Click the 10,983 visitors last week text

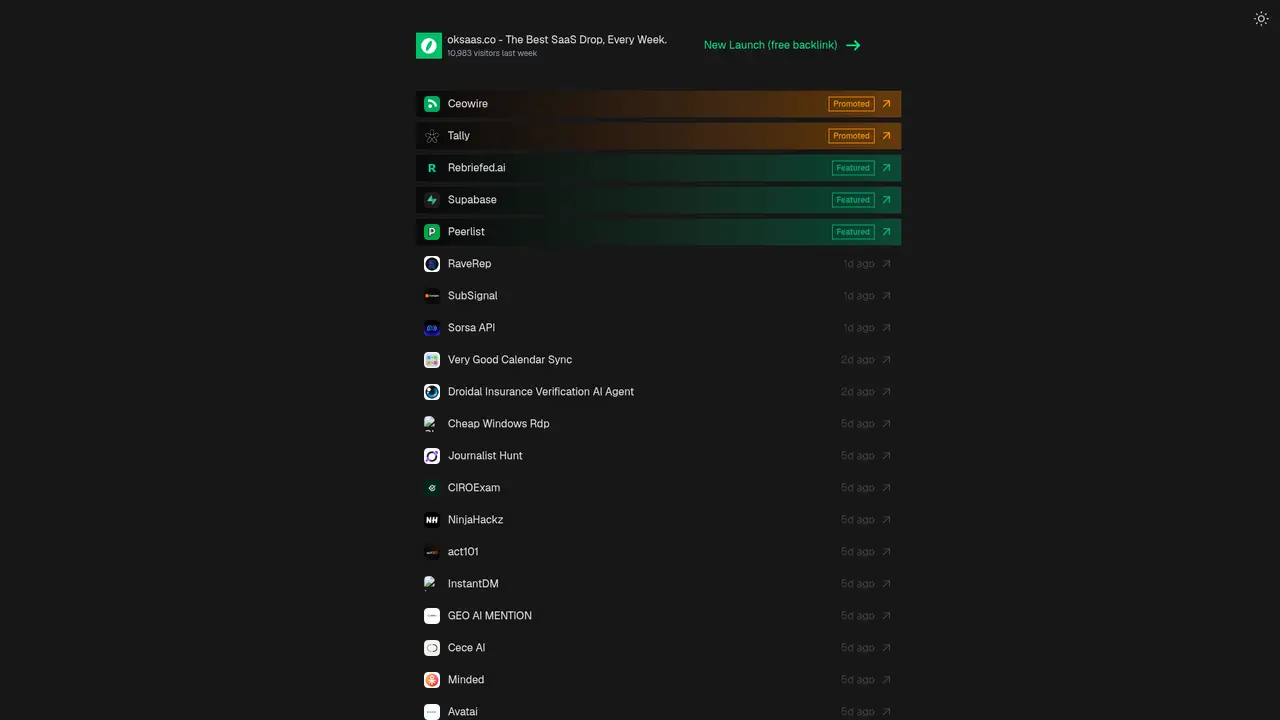point(492,53)
